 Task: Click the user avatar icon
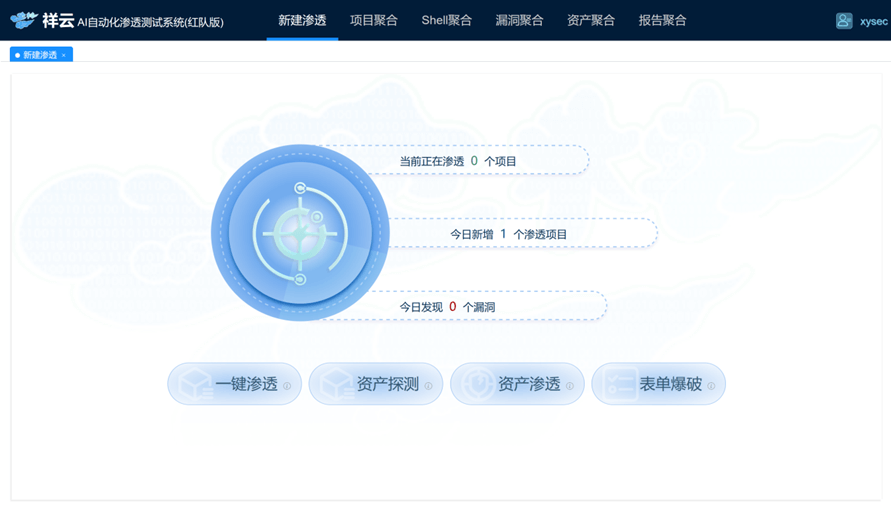click(844, 21)
